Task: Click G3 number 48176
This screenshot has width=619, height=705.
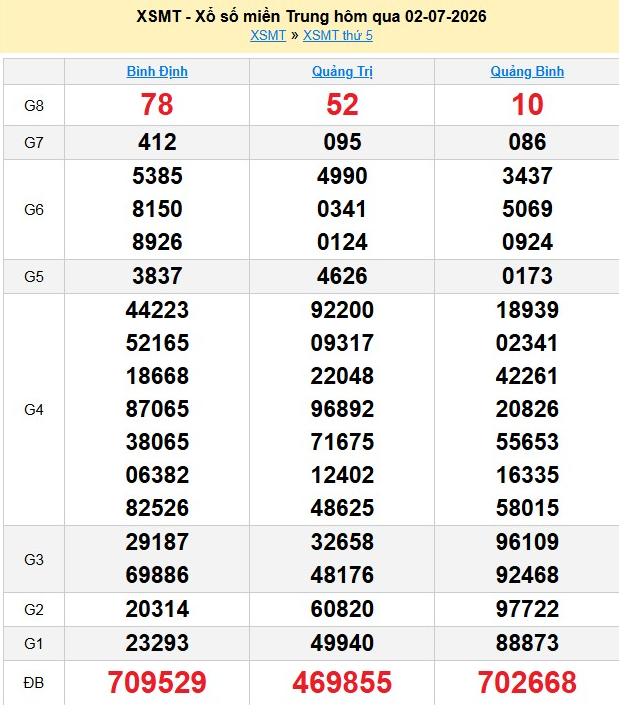Action: 342,575
